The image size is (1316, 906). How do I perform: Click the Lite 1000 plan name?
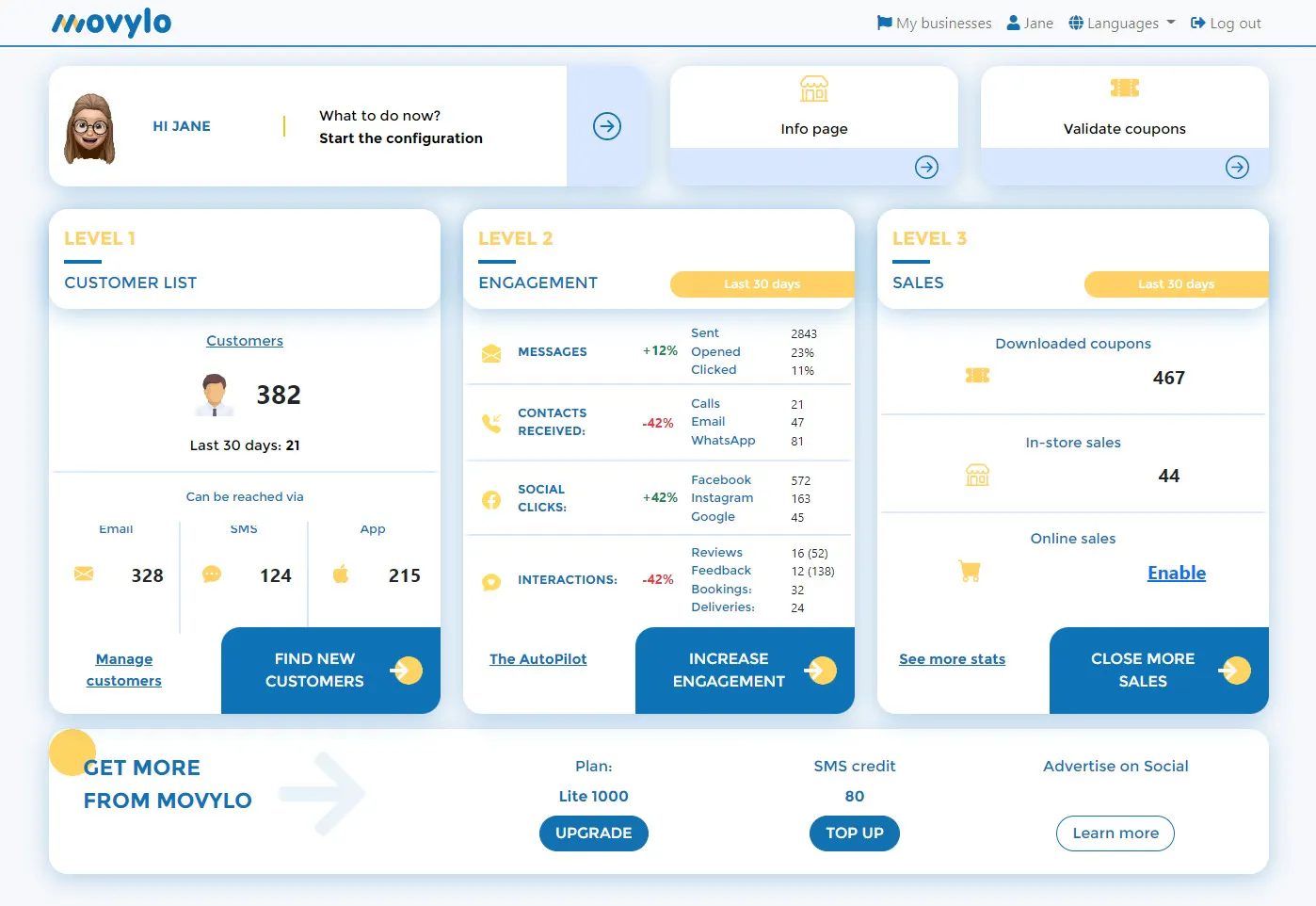[594, 796]
